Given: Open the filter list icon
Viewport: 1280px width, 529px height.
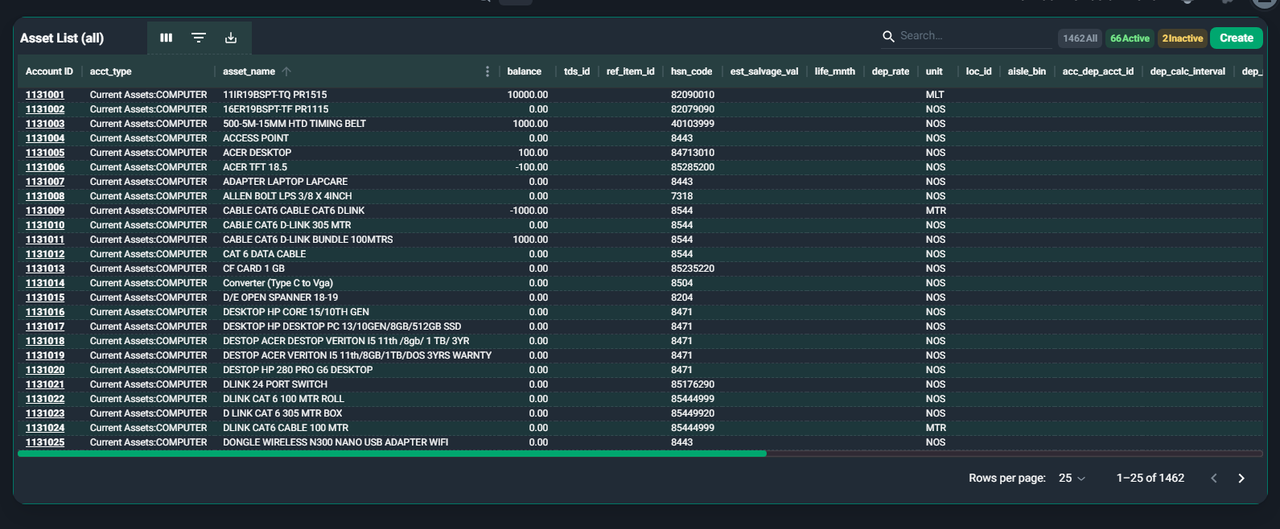Looking at the screenshot, I should tap(199, 38).
